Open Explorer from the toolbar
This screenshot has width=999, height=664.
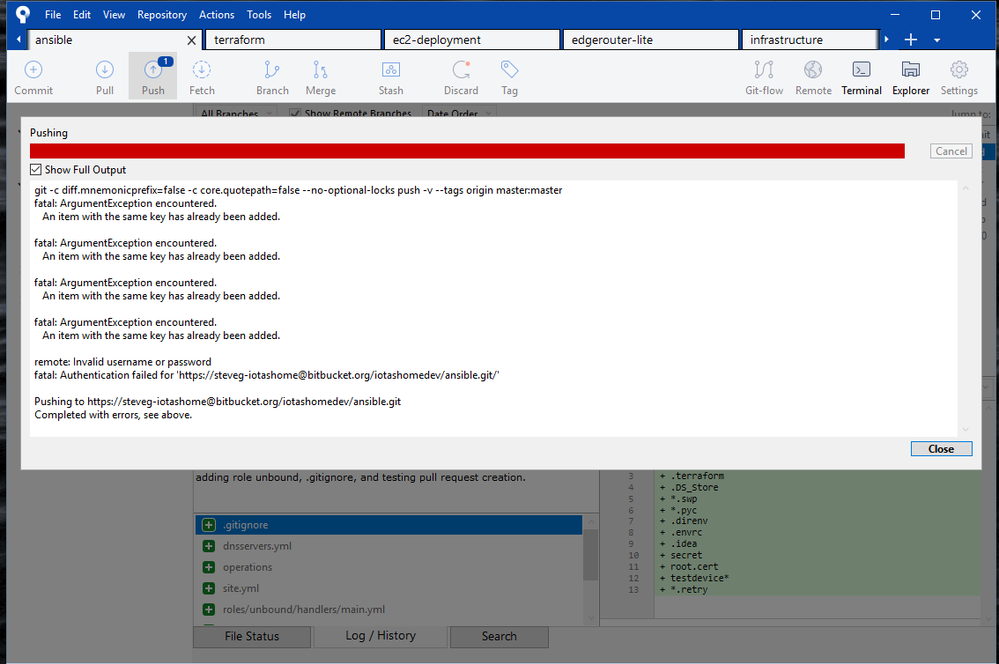pyautogui.click(x=910, y=76)
